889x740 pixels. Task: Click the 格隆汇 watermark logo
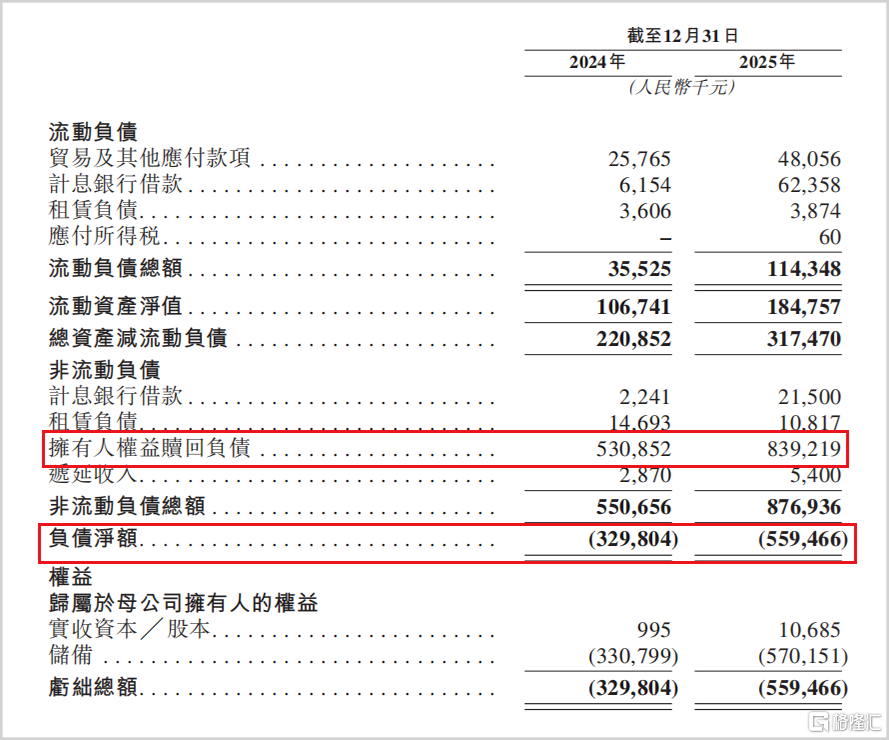[845, 722]
